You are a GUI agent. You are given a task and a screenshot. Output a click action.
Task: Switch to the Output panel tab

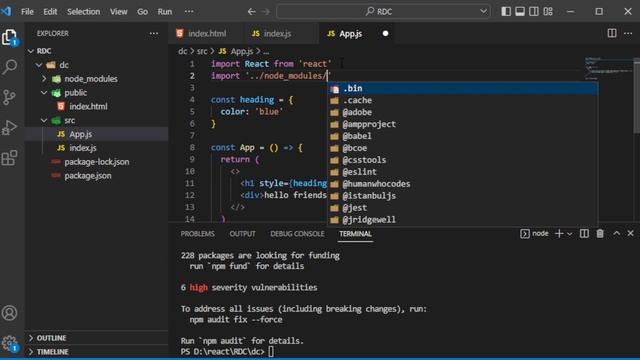(242, 234)
